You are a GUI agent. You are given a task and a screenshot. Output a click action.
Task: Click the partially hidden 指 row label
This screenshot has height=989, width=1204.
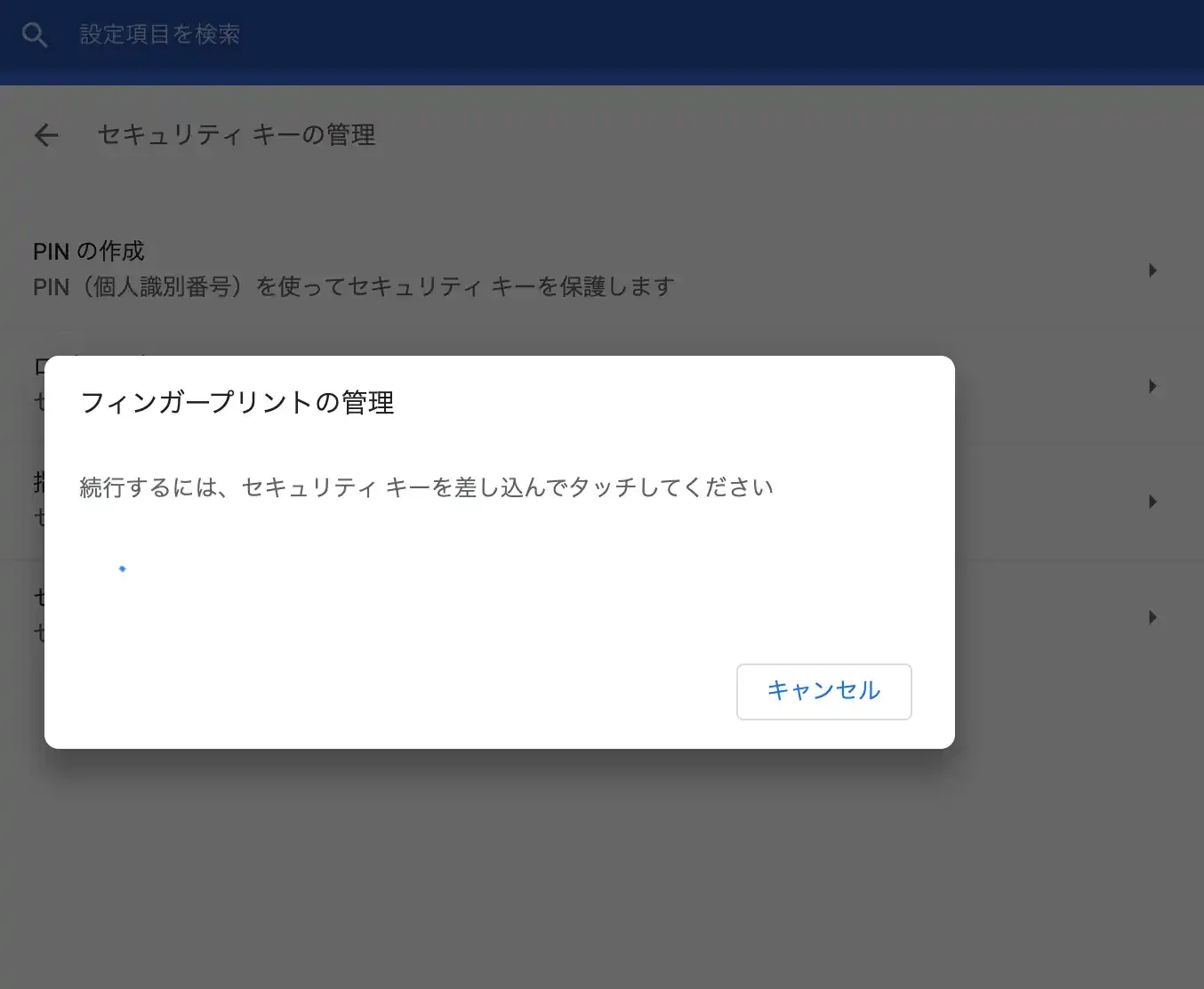(x=38, y=483)
